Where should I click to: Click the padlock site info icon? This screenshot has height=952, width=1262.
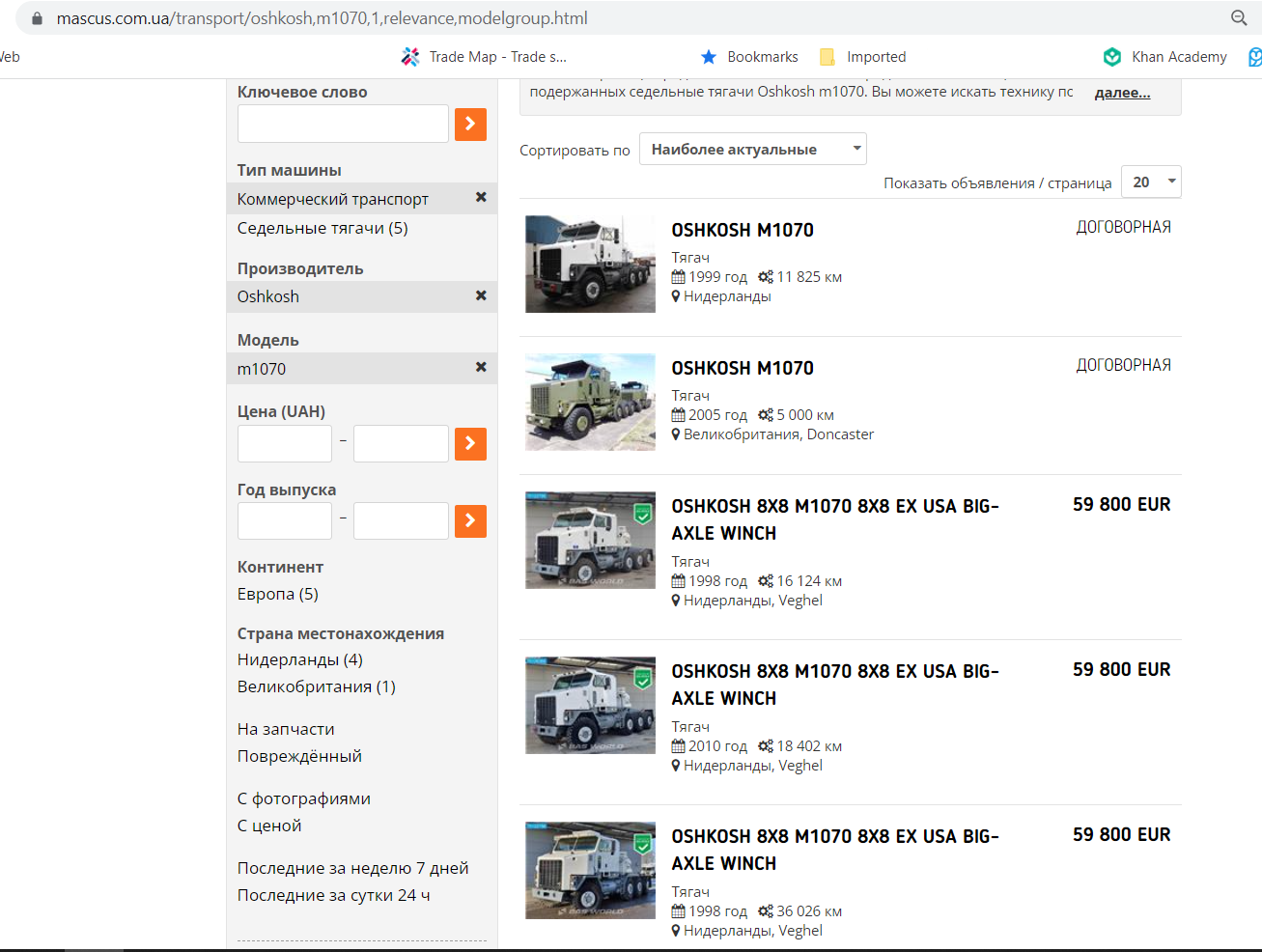pos(38,18)
